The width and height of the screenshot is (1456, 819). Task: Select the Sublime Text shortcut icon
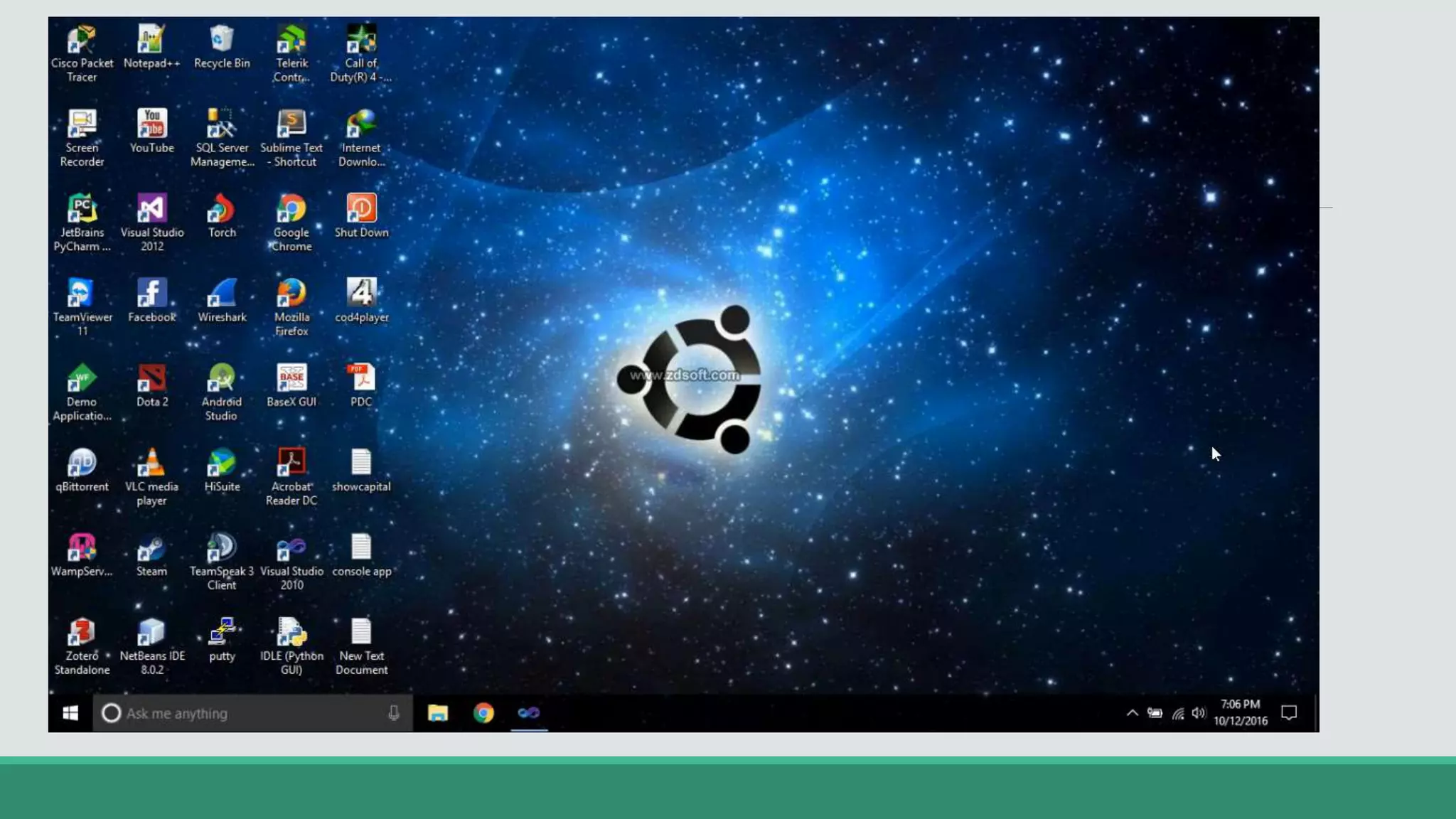tap(291, 124)
